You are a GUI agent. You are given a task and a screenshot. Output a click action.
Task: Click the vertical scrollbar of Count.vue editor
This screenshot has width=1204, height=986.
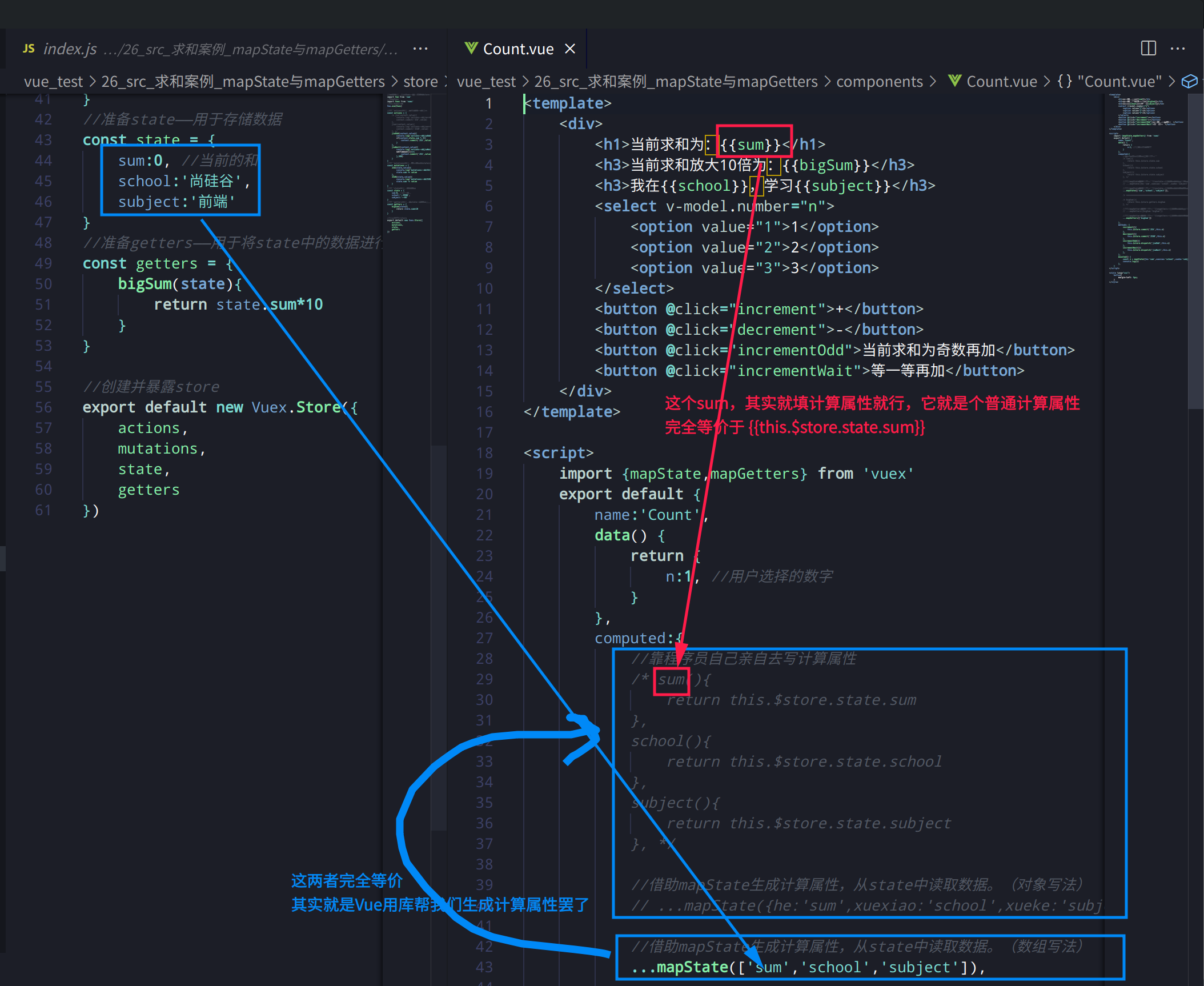[1195, 251]
